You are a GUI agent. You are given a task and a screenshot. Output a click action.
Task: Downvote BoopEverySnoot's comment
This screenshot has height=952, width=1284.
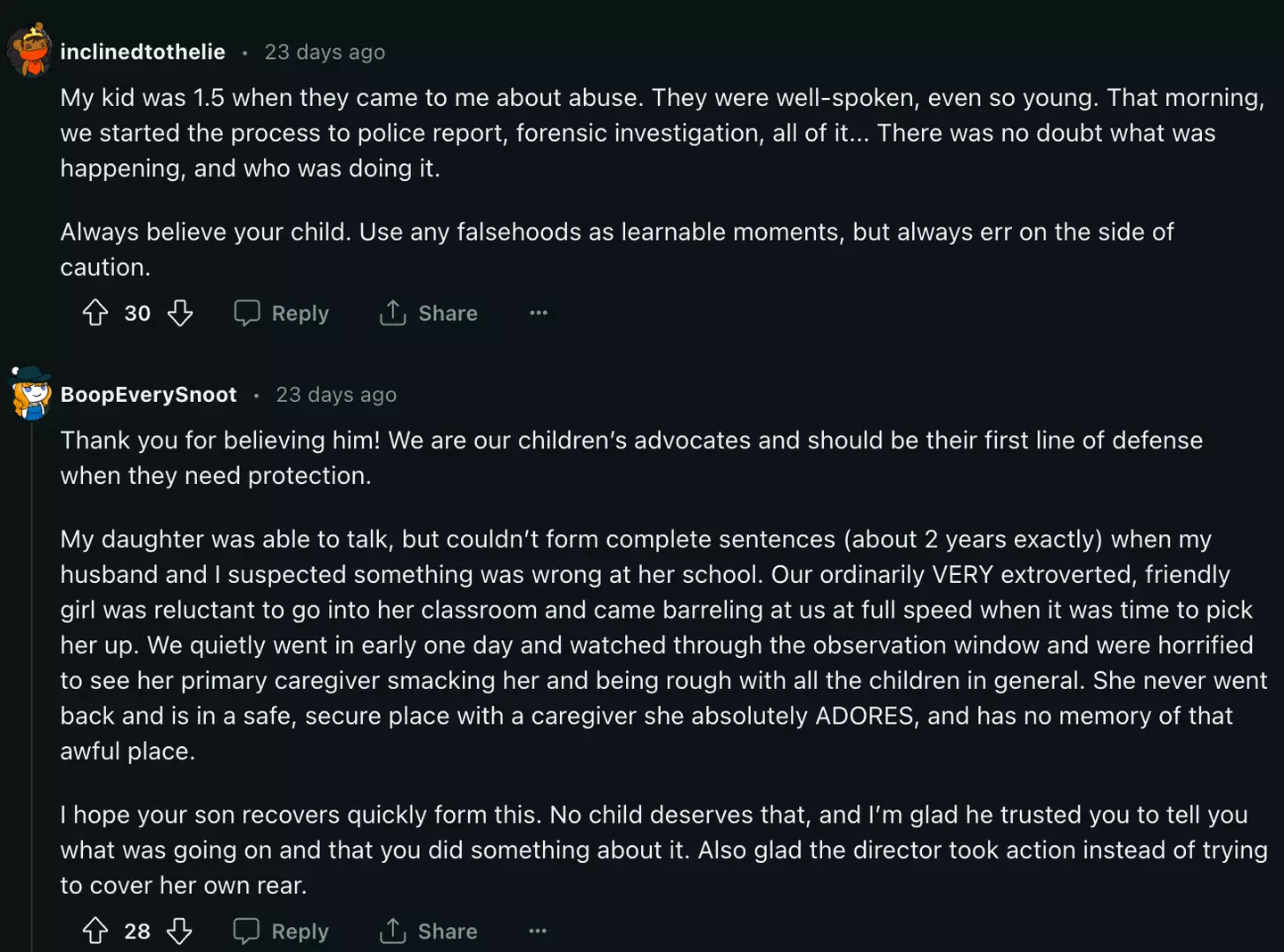point(180,931)
